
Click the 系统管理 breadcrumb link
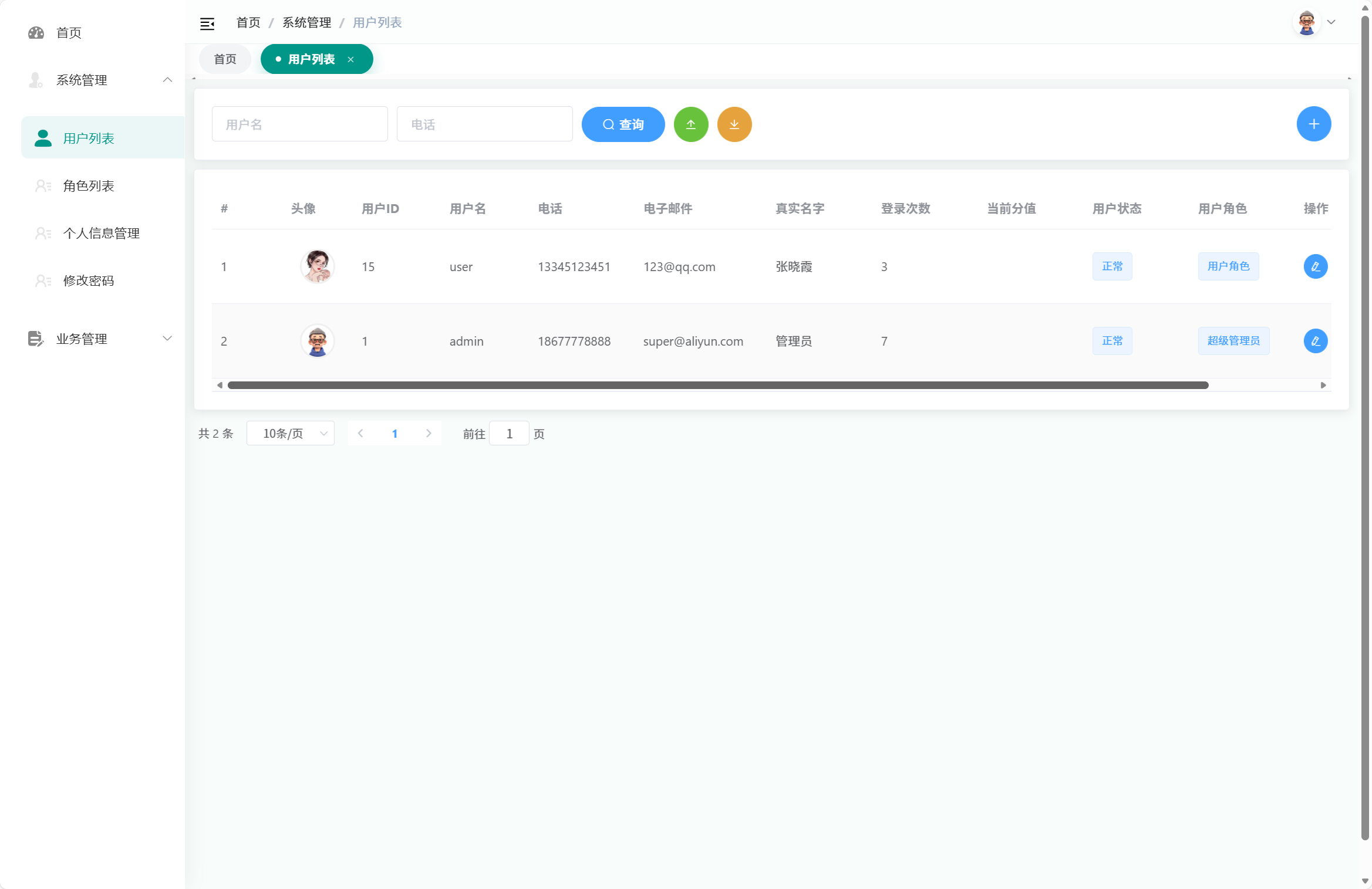point(306,23)
